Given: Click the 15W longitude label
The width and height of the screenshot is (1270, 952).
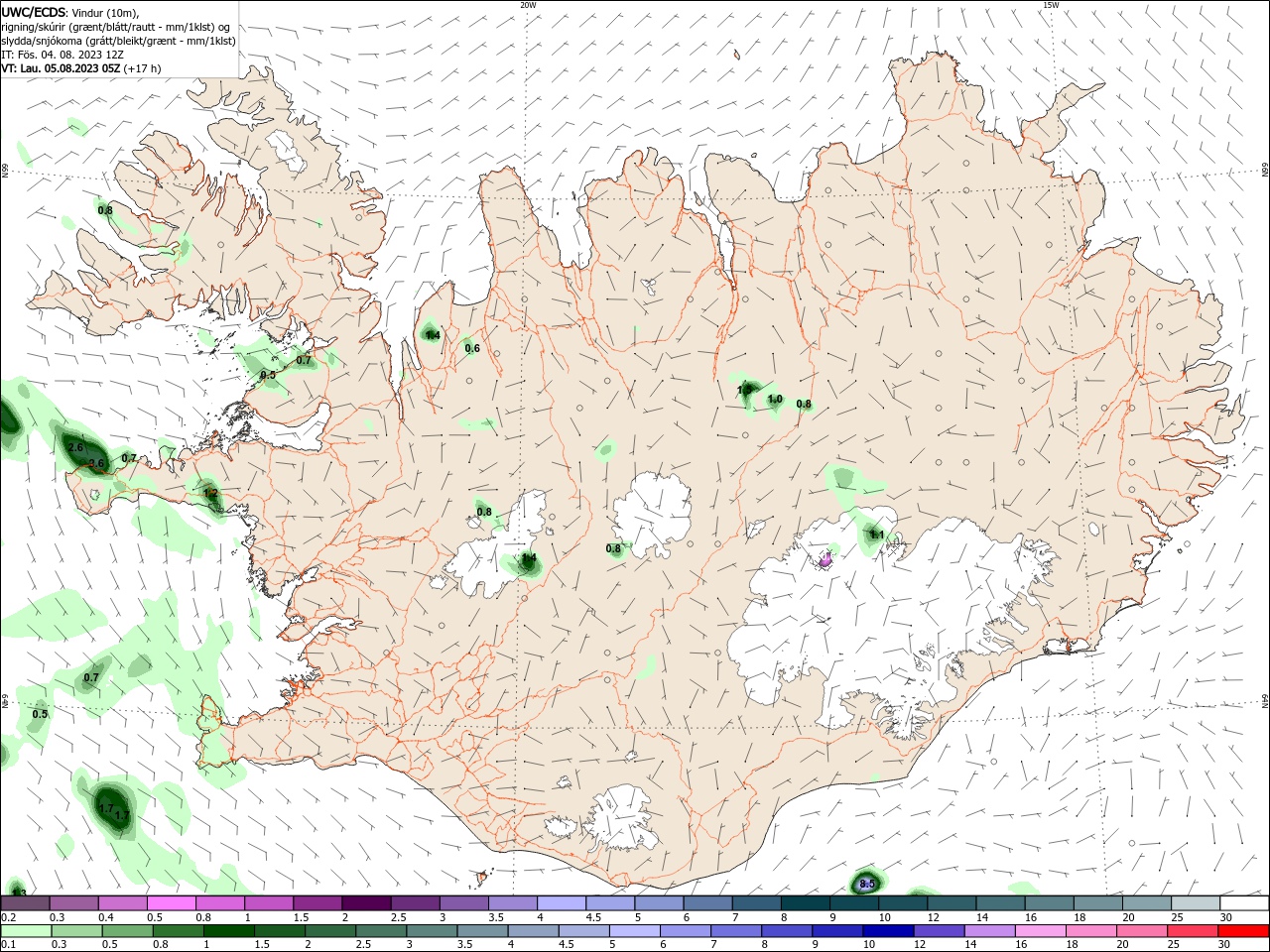Looking at the screenshot, I should point(1051,5).
